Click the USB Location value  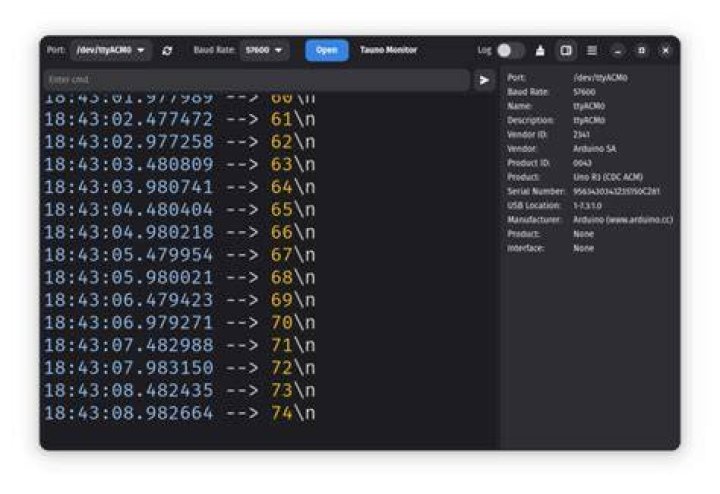[587, 206]
